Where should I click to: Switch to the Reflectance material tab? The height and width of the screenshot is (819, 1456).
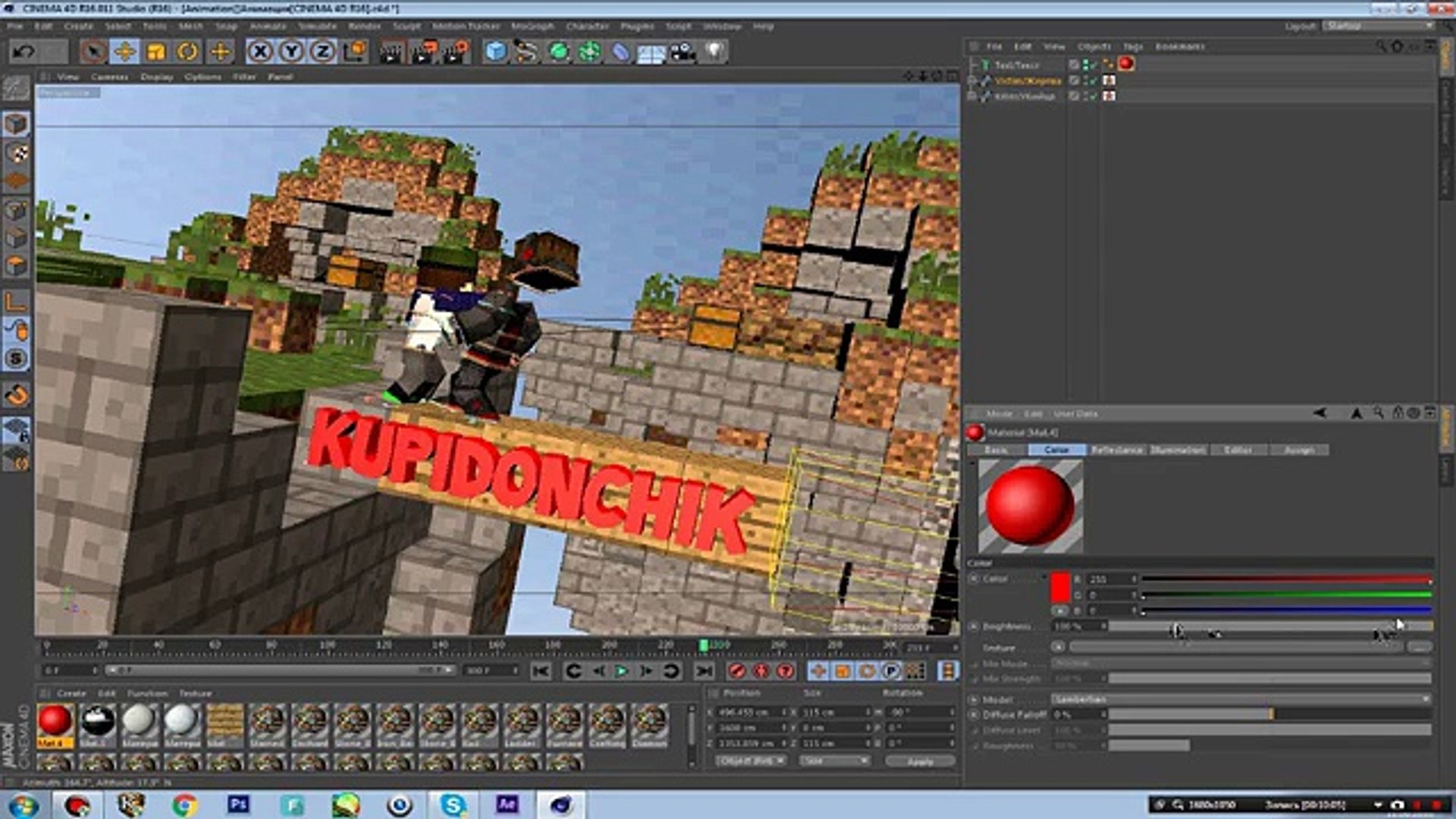coord(1116,450)
